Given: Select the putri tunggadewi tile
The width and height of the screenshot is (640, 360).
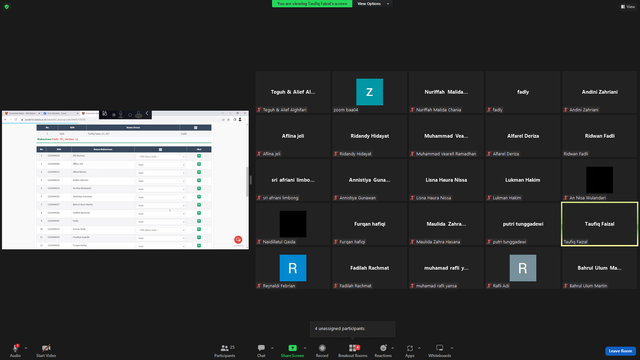Looking at the screenshot, I should pyautogui.click(x=523, y=224).
